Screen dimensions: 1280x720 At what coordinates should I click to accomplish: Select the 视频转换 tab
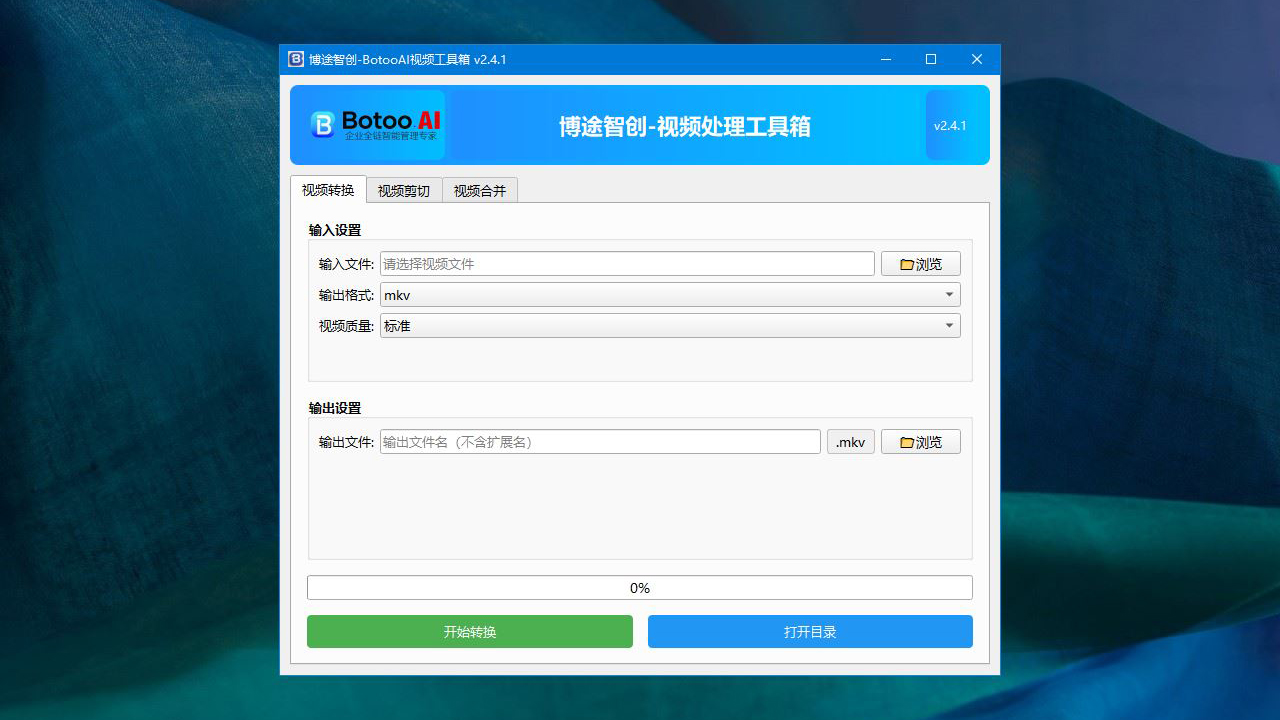point(327,190)
